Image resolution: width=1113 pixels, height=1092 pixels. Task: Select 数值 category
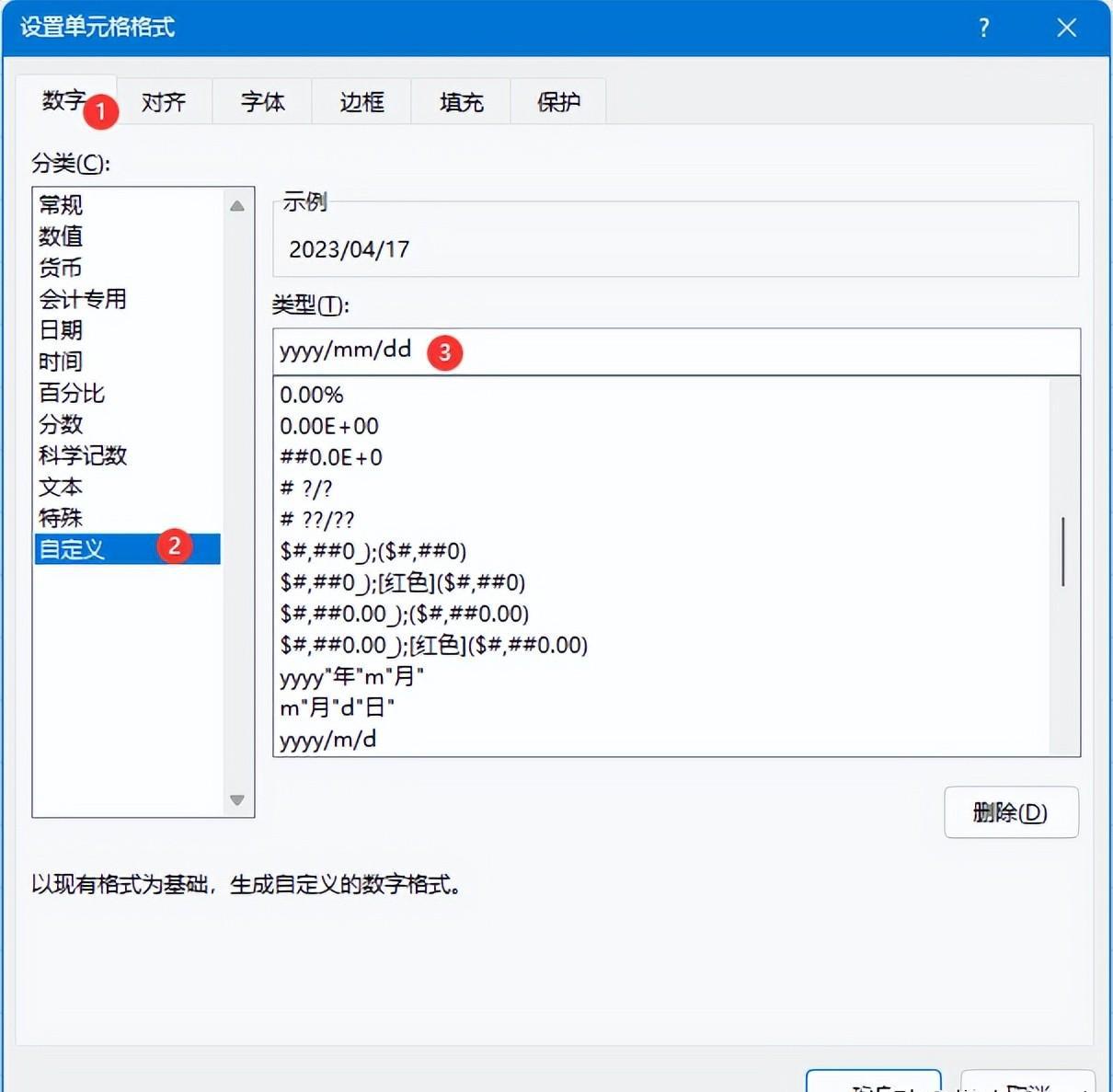pos(127,236)
